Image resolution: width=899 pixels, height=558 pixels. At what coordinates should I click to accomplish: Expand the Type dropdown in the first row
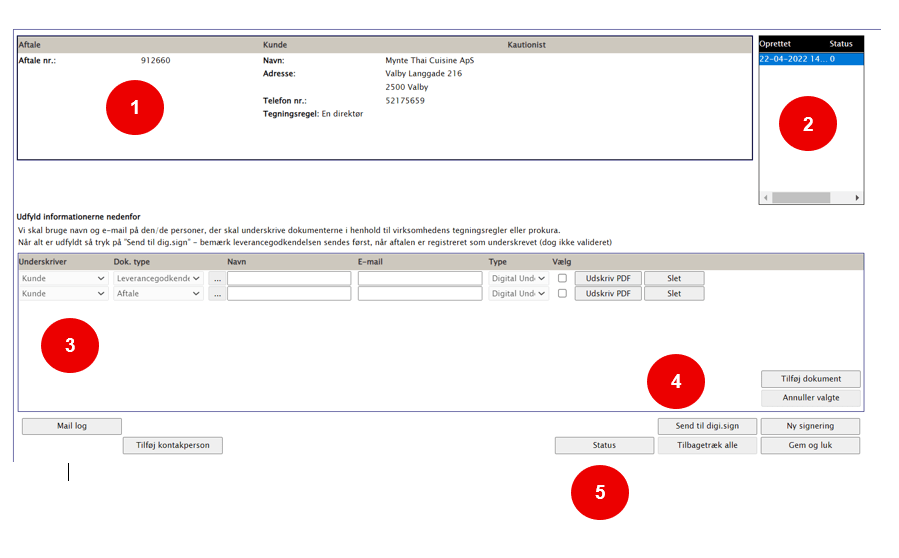tap(518, 279)
